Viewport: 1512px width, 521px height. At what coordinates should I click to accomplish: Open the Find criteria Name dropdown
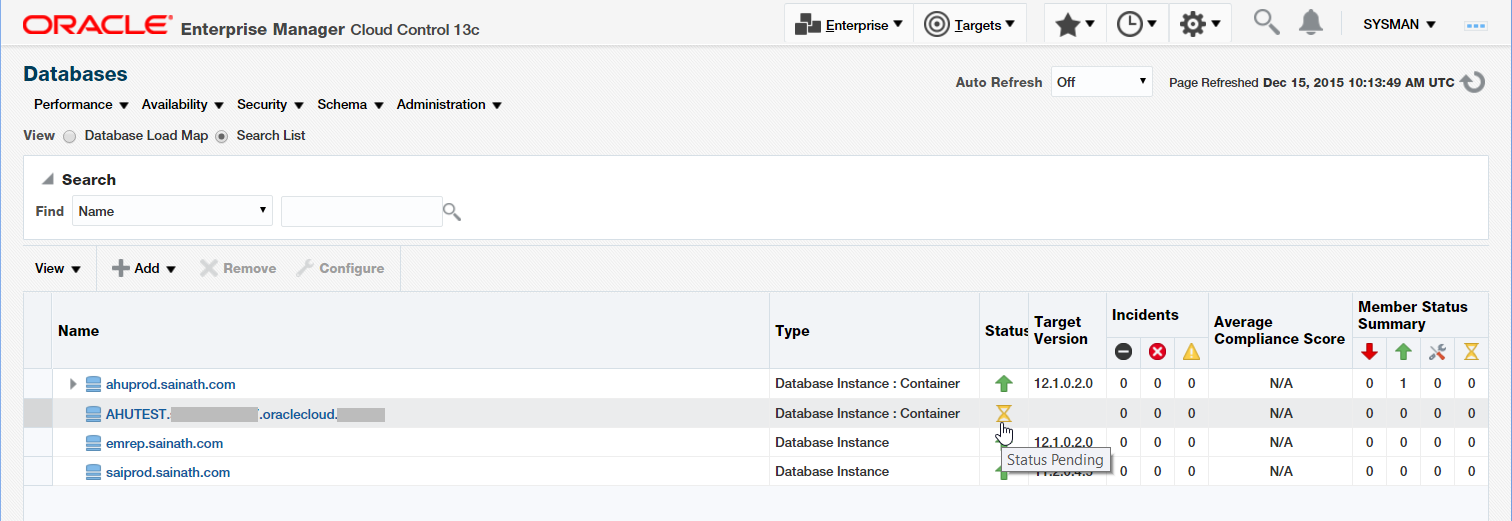[x=172, y=211]
